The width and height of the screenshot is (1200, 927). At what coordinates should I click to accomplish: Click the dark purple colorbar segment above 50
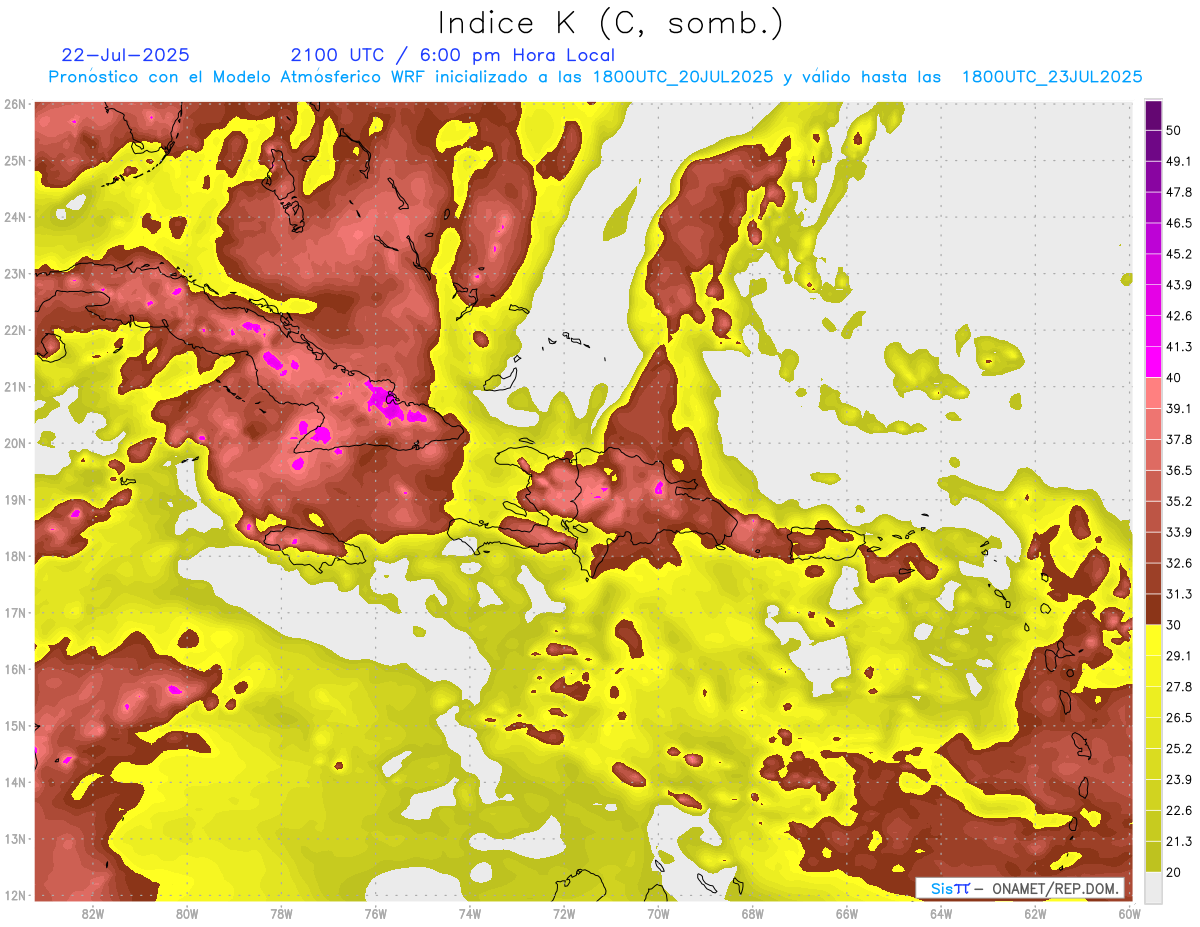[x=1154, y=115]
